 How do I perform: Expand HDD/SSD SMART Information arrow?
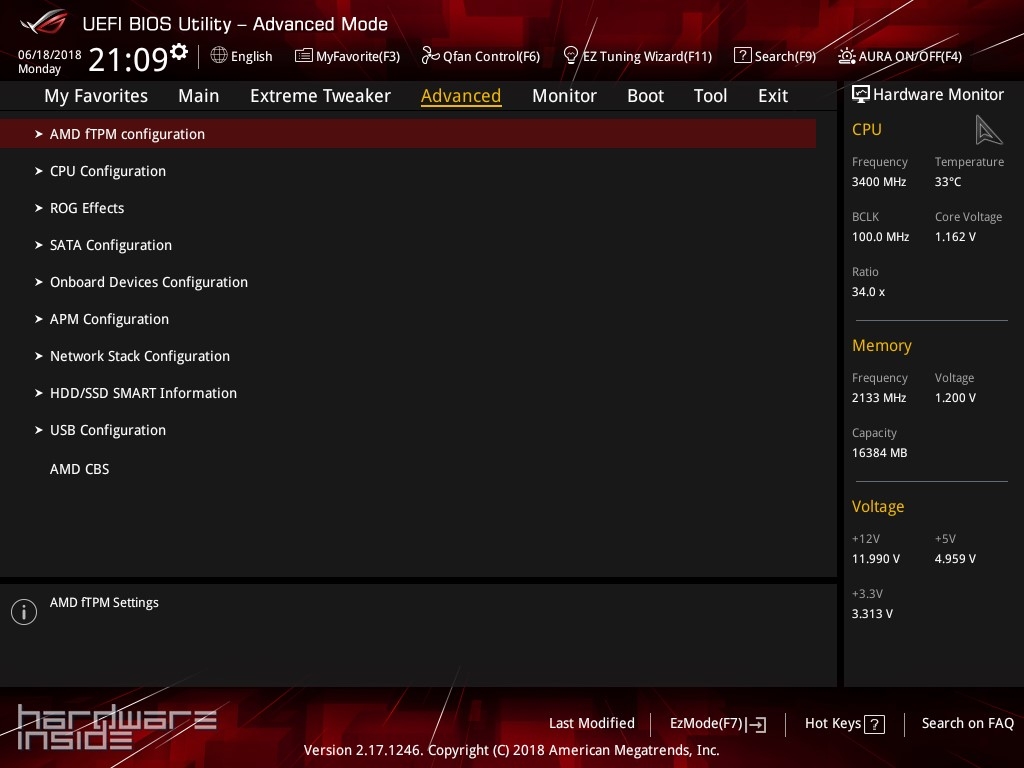[39, 393]
